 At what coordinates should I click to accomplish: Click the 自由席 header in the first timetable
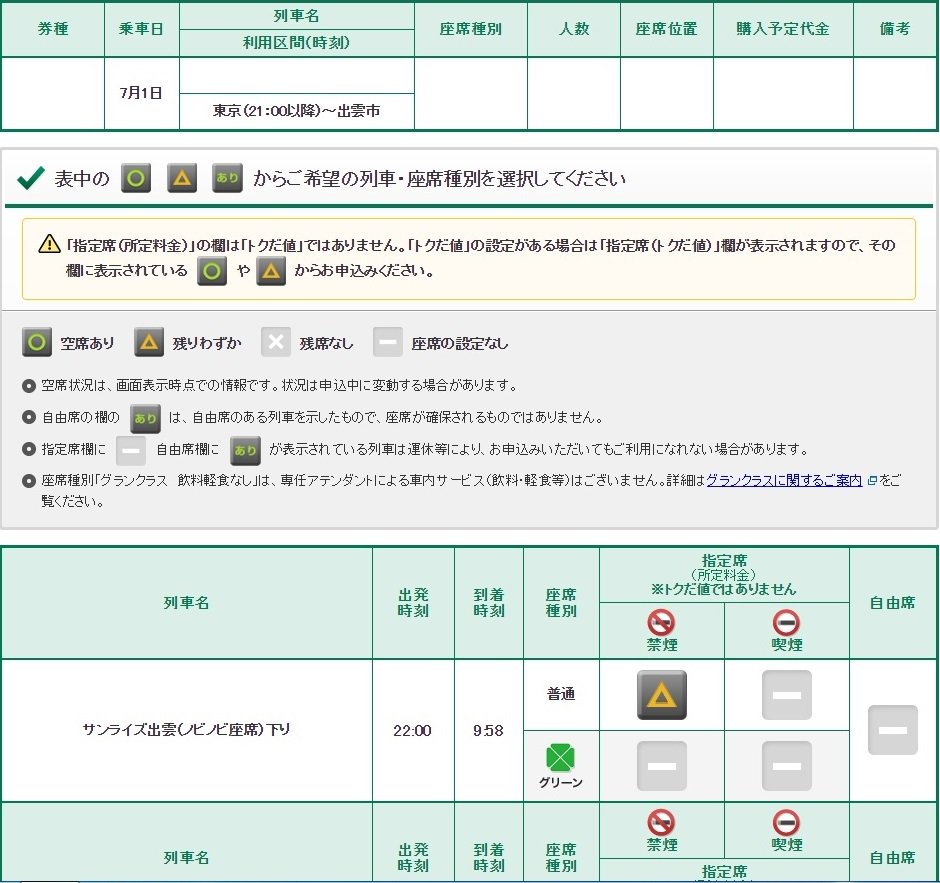pyautogui.click(x=893, y=603)
